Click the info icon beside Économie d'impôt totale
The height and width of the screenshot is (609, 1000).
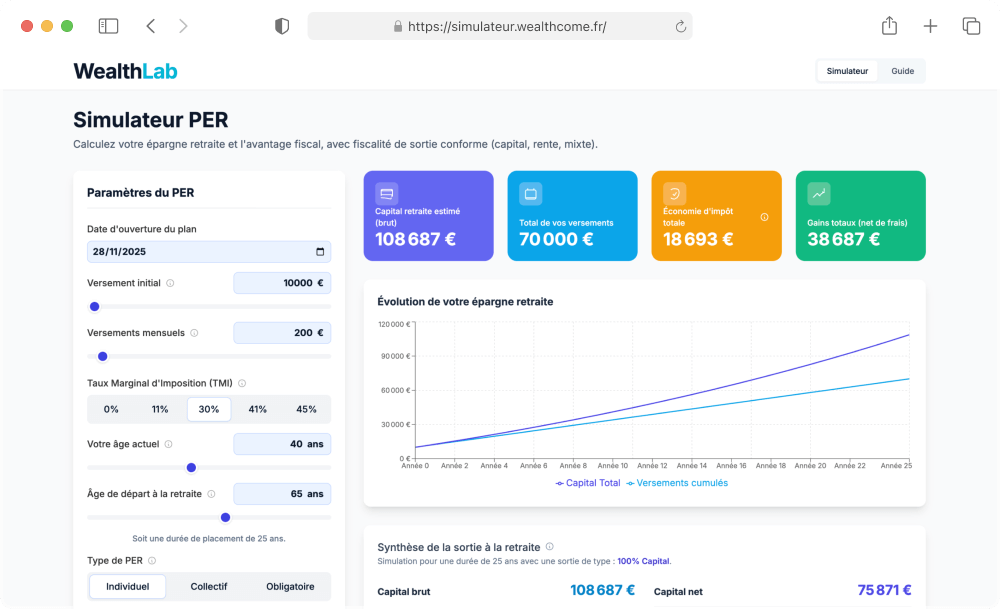[x=766, y=216]
